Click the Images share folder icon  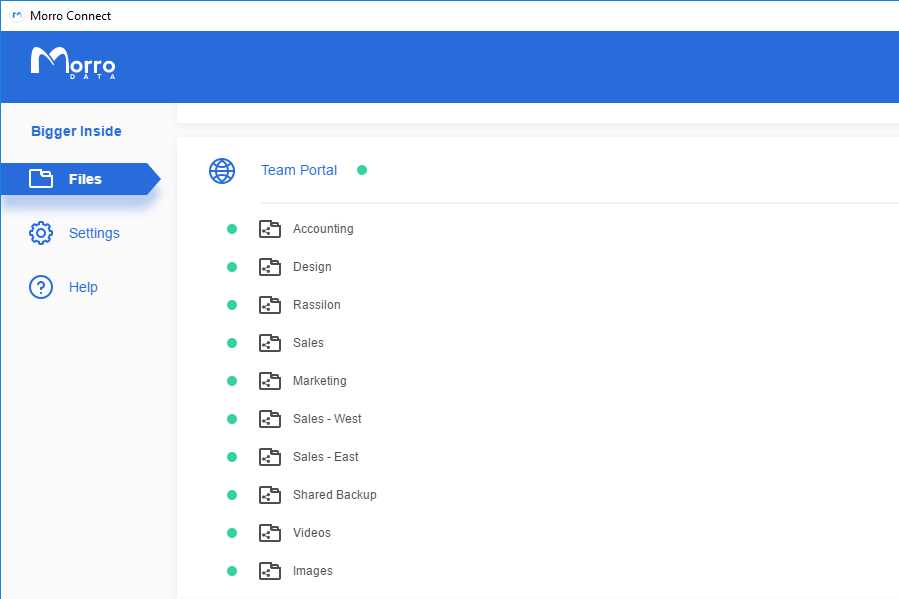[x=269, y=571]
